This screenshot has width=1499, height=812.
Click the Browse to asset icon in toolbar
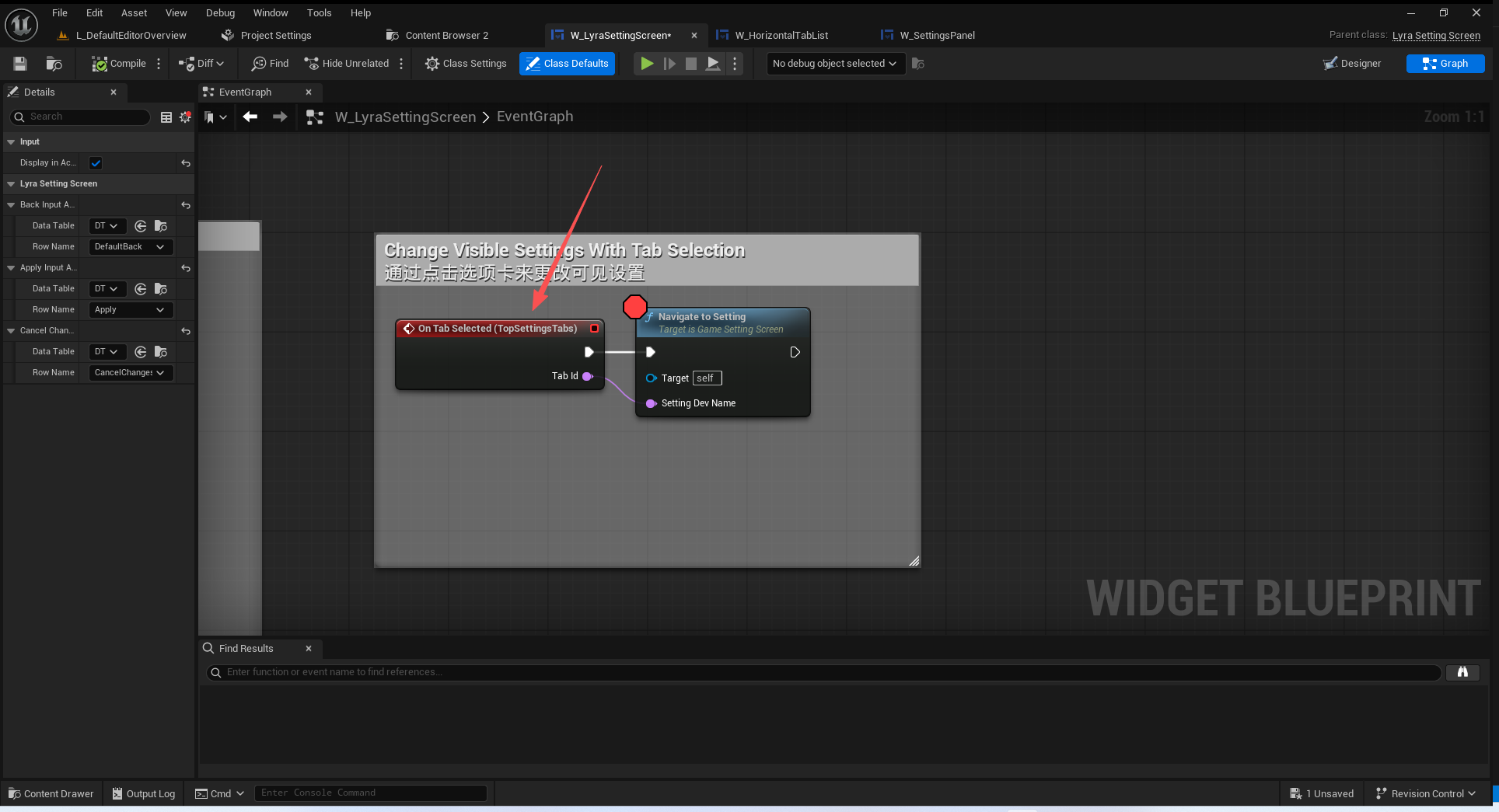[x=54, y=64]
